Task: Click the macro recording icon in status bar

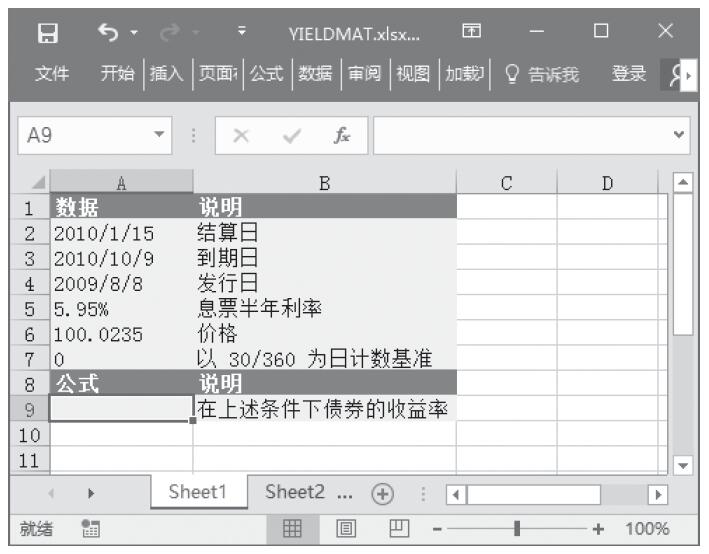Action: pos(89,528)
